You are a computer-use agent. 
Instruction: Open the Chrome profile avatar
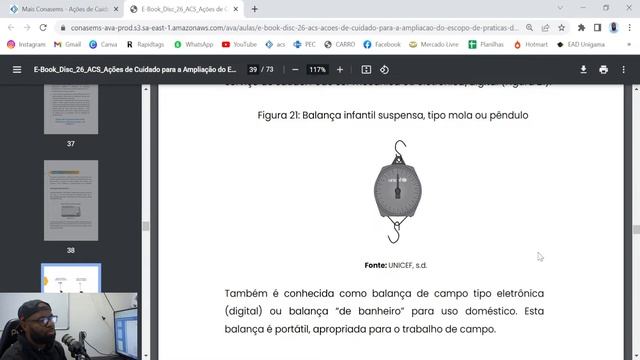tap(613, 28)
